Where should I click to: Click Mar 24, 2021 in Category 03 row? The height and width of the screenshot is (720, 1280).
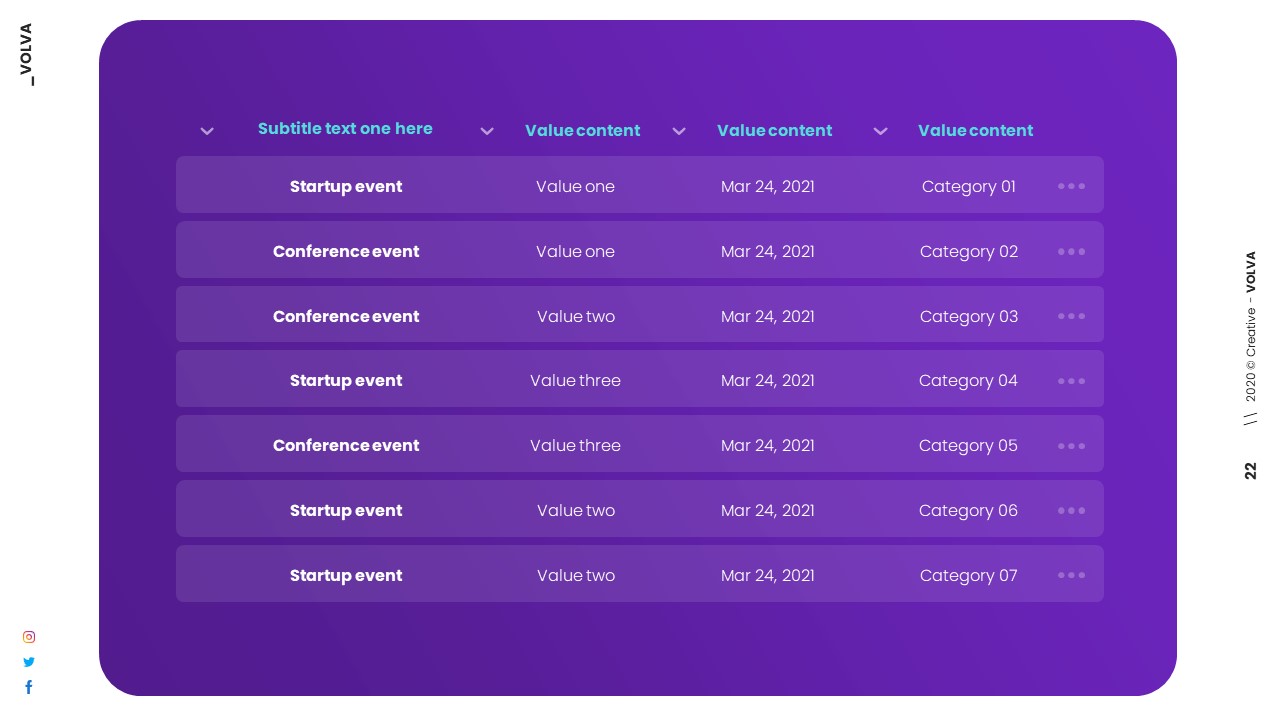click(x=768, y=316)
